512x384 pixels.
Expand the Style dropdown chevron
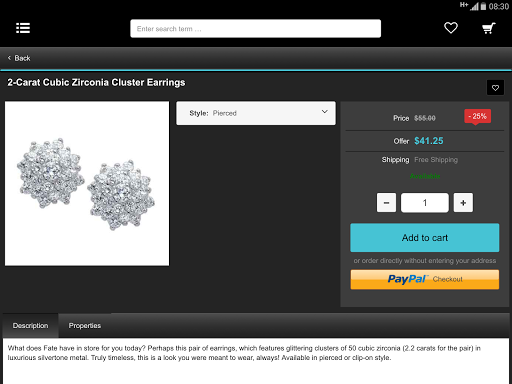(324, 112)
